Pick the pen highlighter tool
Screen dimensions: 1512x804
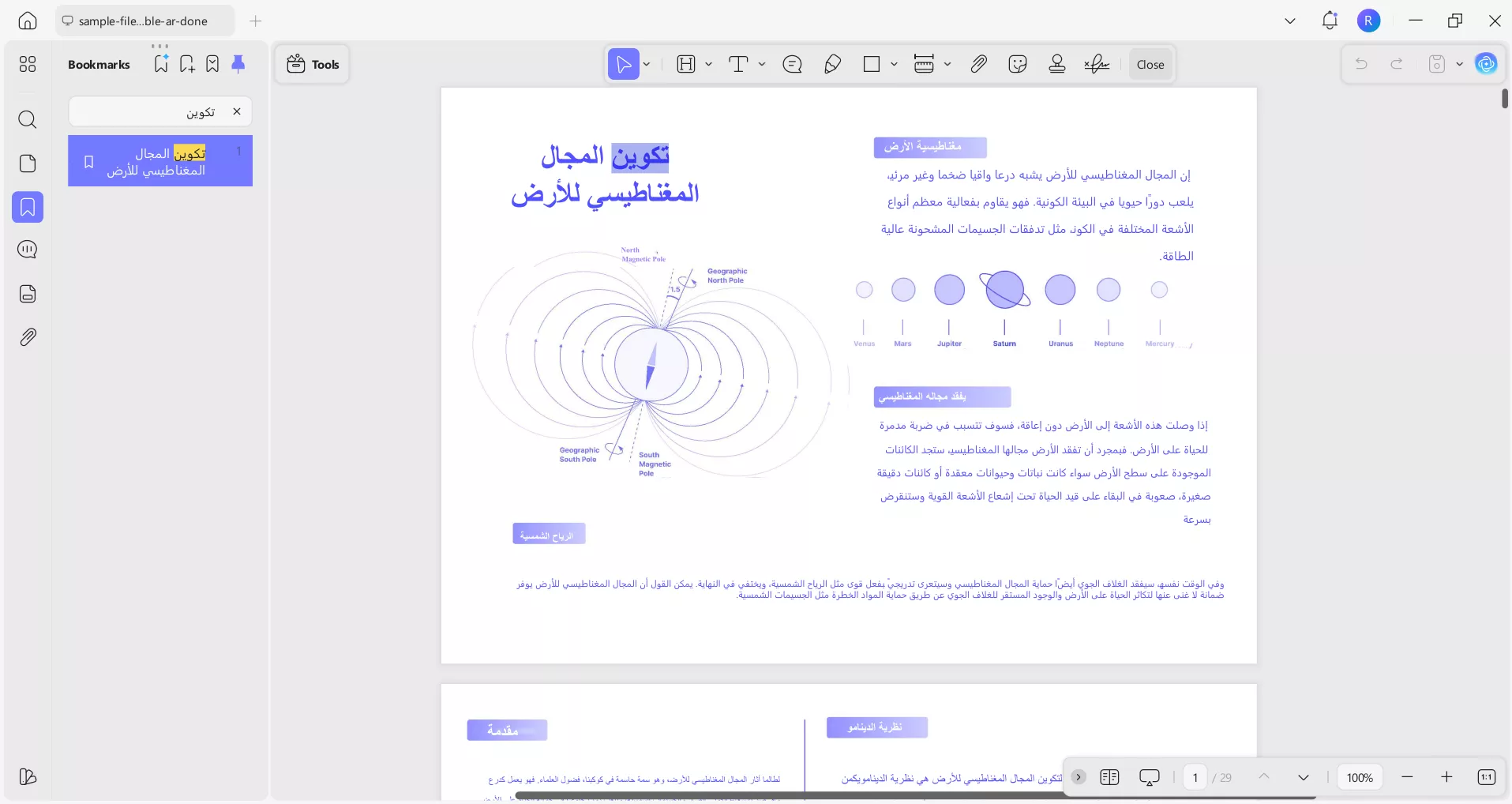[833, 64]
